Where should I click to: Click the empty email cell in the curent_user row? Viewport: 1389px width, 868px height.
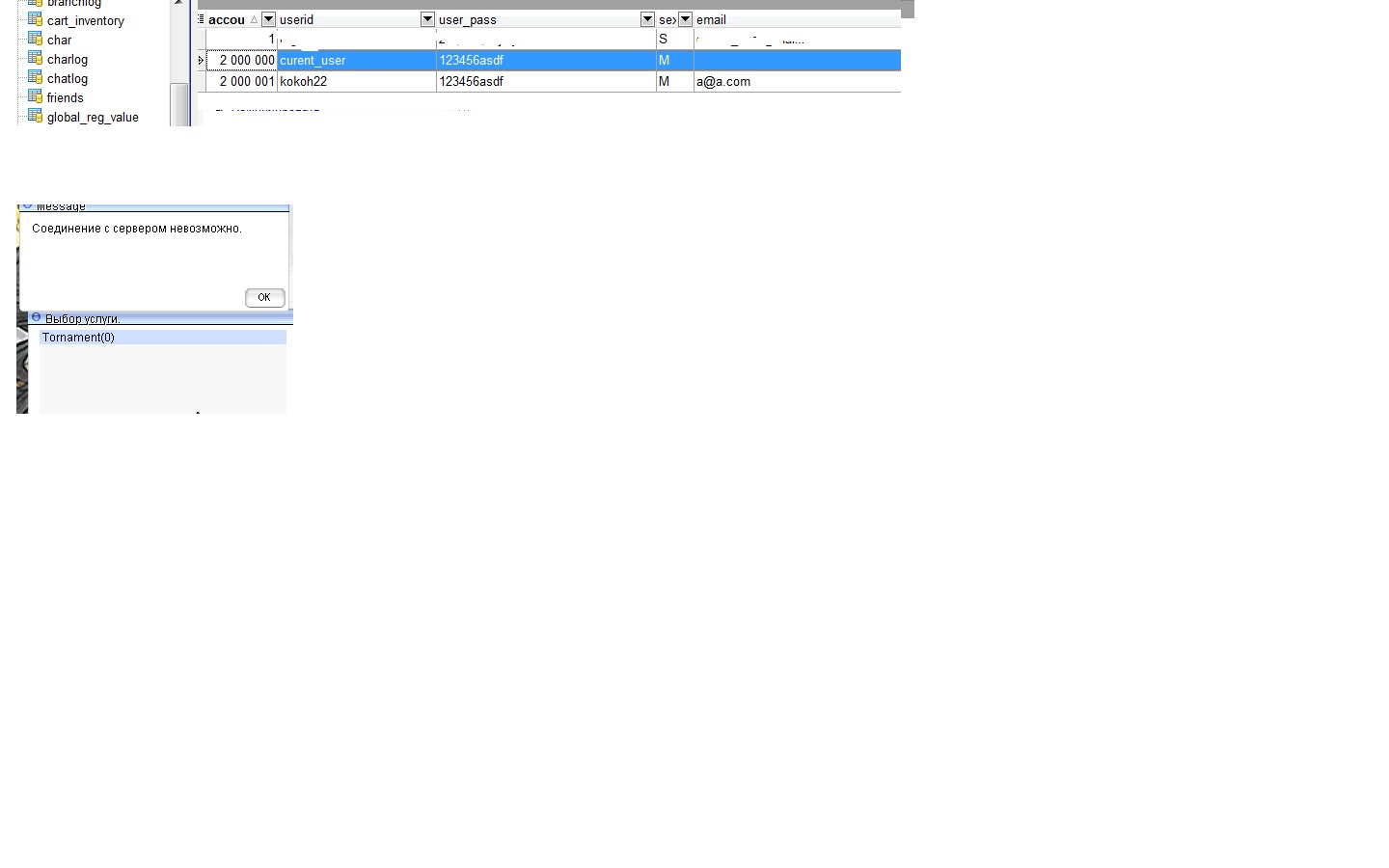[x=797, y=60]
